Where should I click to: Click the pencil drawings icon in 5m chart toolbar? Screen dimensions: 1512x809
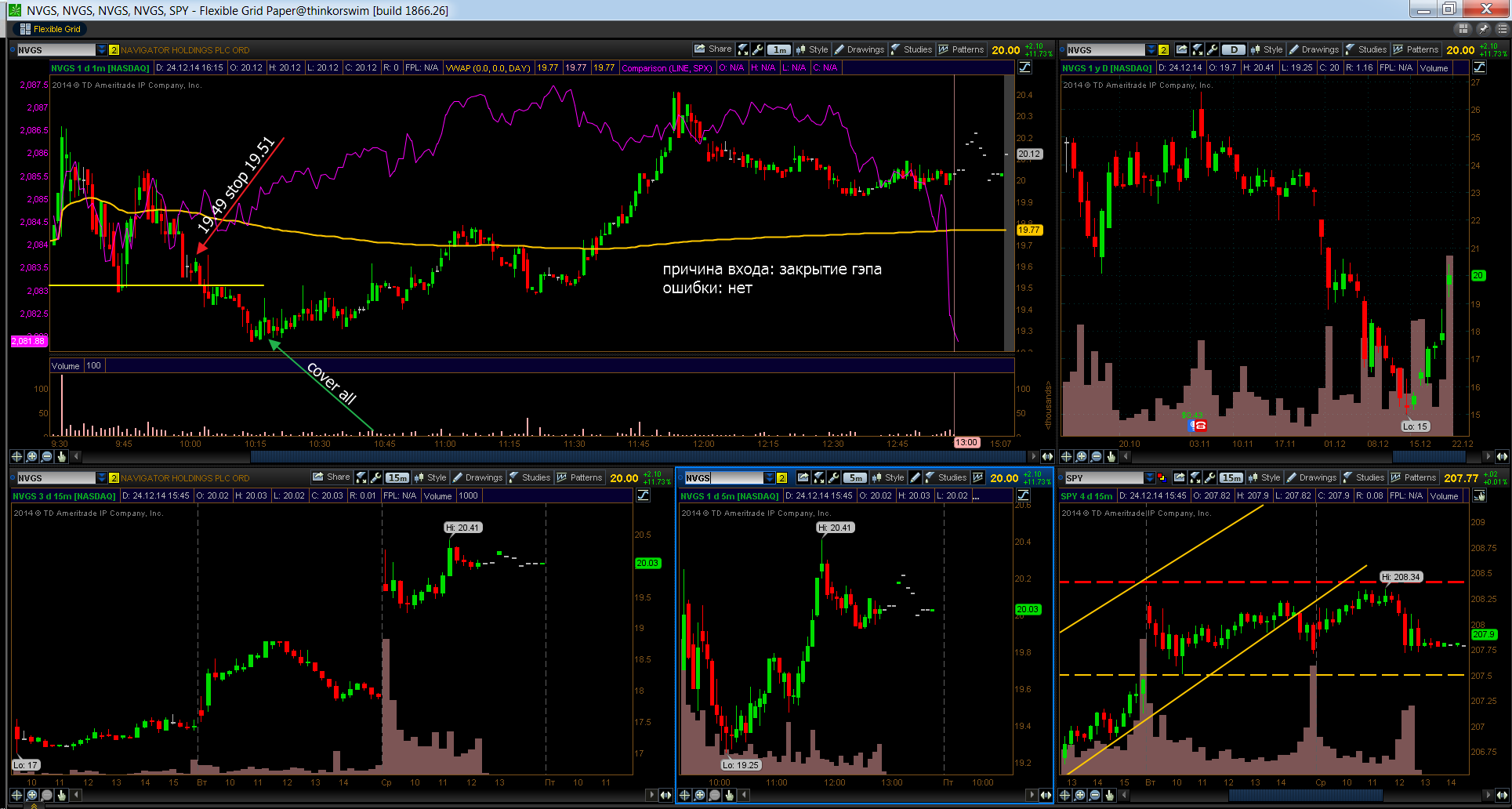tap(914, 477)
